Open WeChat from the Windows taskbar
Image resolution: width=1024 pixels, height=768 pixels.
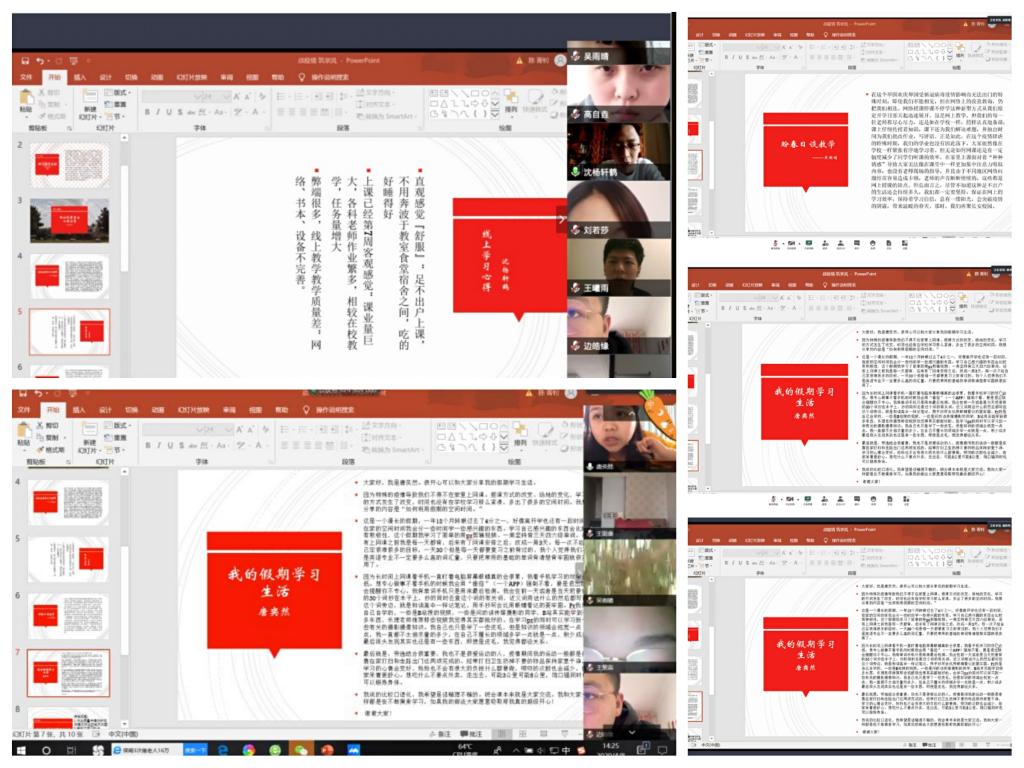pyautogui.click(x=300, y=749)
